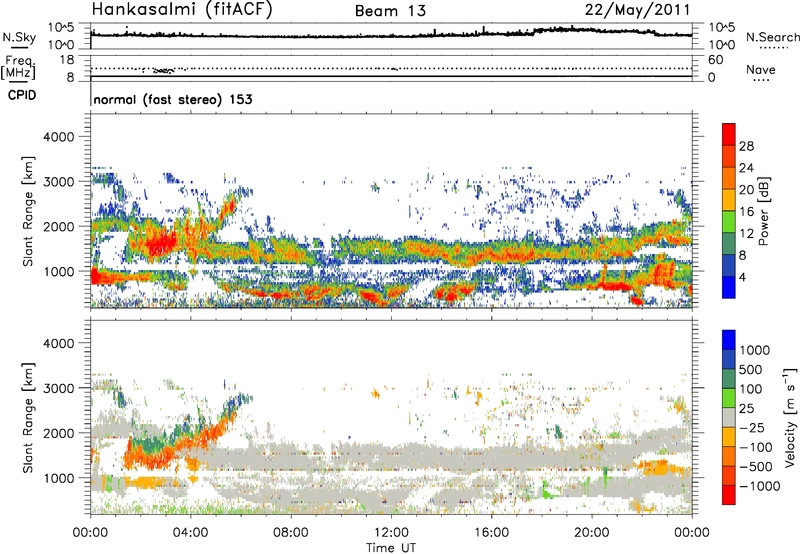
Task: Click the '1000' velocity colorbar tick
Action: click(755, 350)
